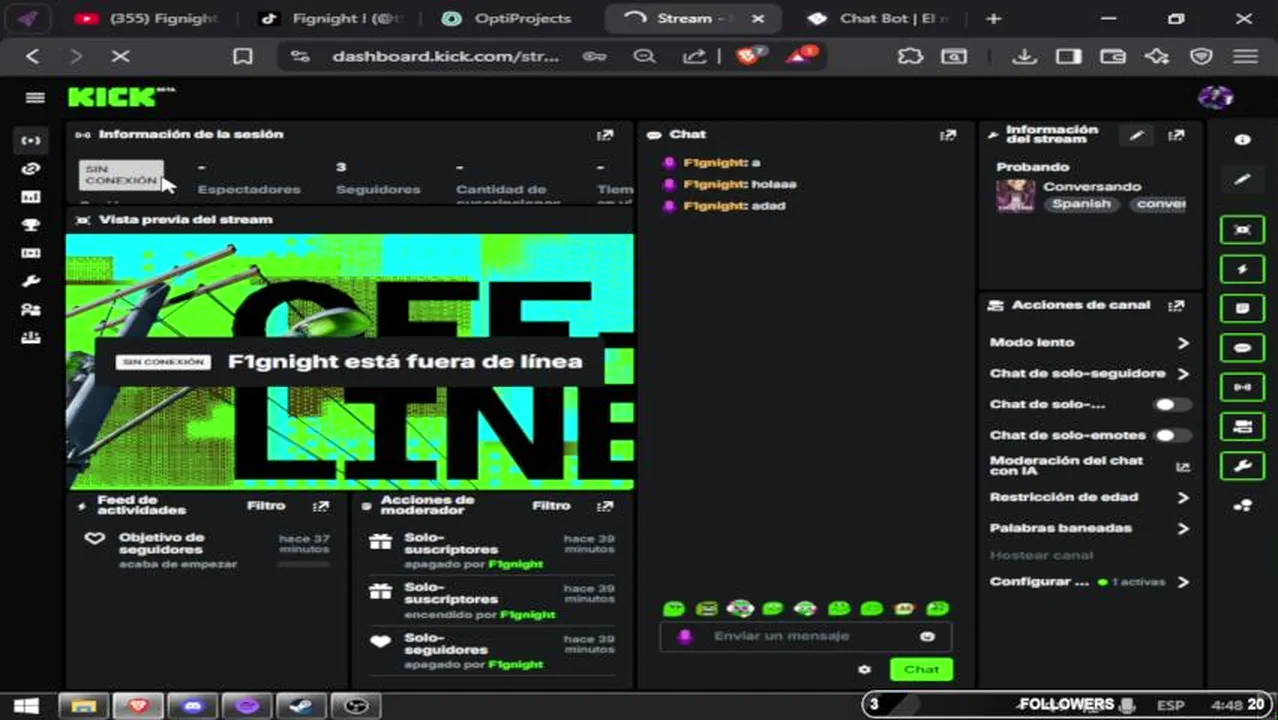The height and width of the screenshot is (720, 1278).
Task: Open chat settings gear icon
Action: click(865, 669)
